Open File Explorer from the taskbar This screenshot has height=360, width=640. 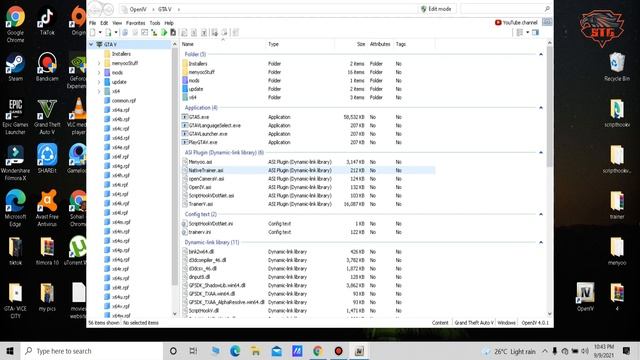tap(256, 351)
